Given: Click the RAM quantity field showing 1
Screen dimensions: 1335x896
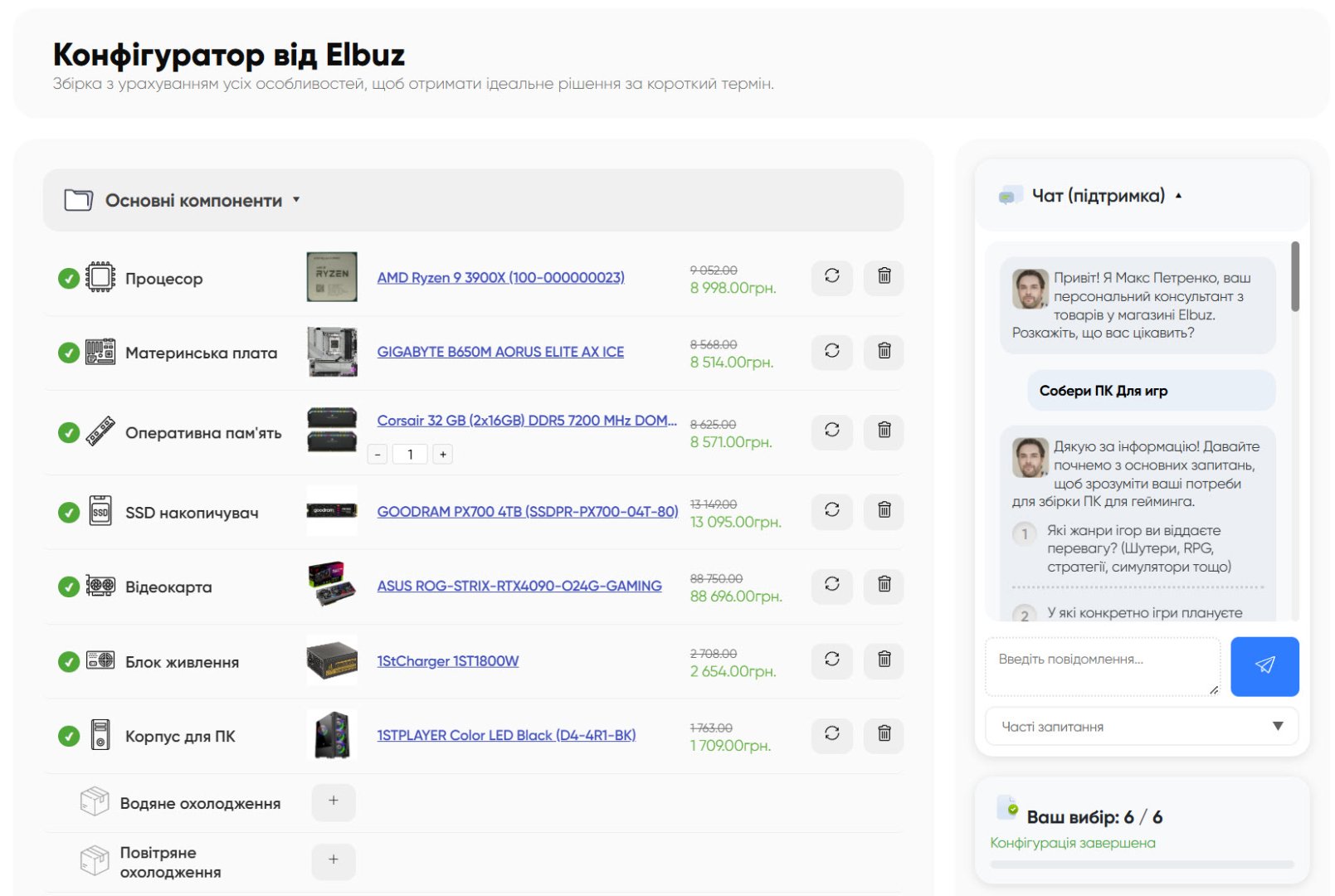Looking at the screenshot, I should tap(410, 455).
